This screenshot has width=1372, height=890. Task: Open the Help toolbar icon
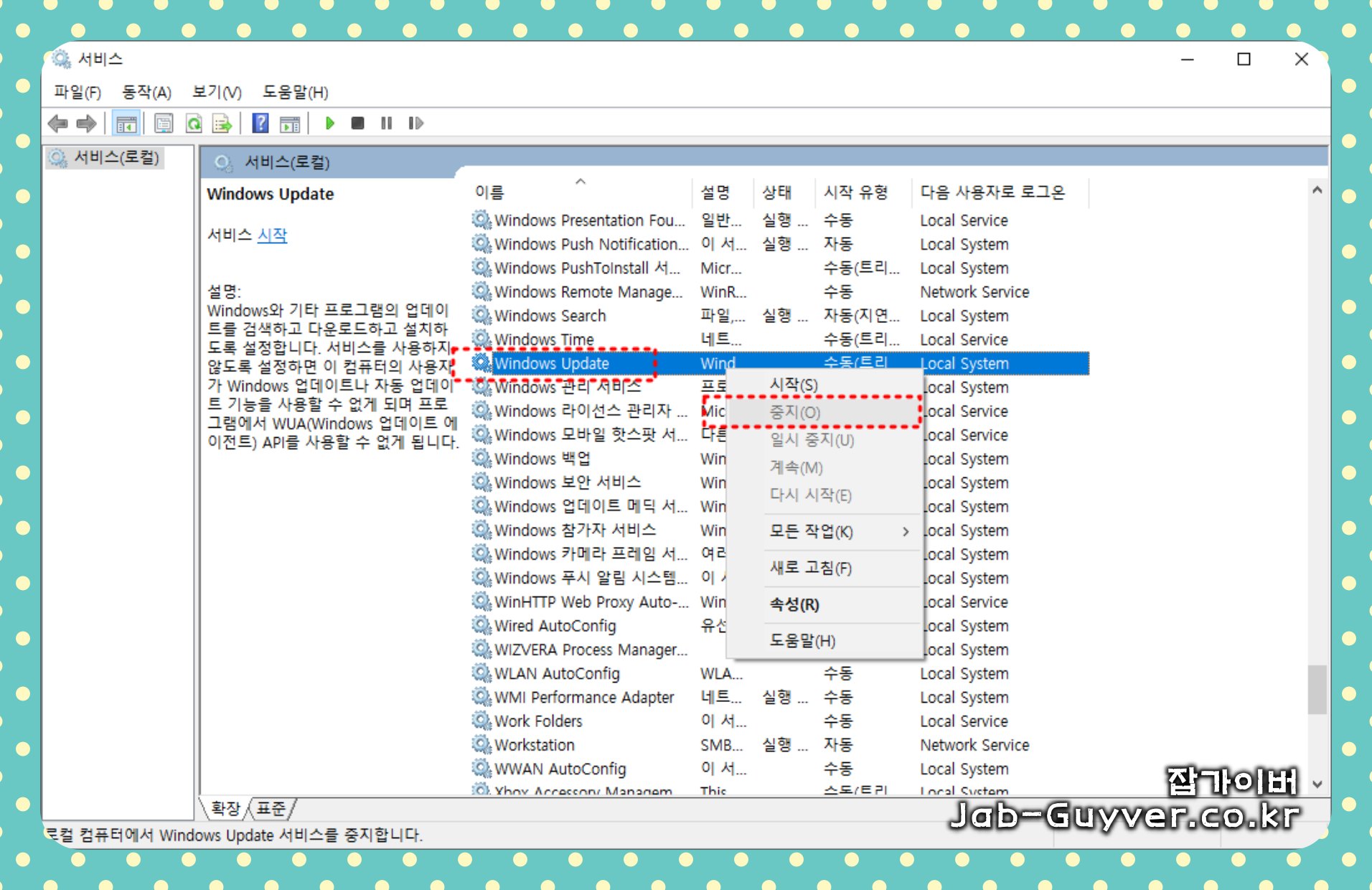pos(260,123)
